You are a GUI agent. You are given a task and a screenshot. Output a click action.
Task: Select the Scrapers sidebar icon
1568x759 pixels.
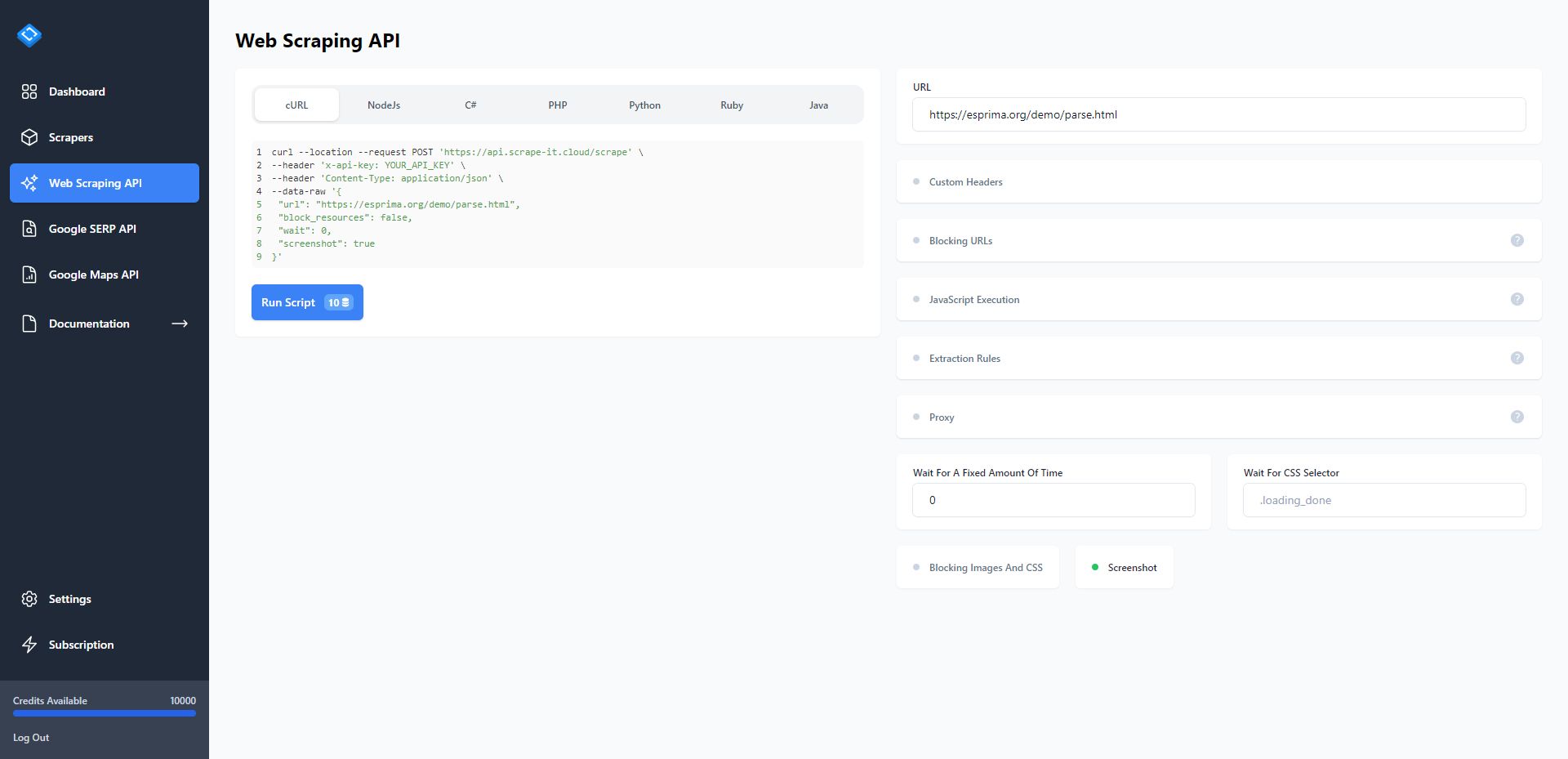29,137
